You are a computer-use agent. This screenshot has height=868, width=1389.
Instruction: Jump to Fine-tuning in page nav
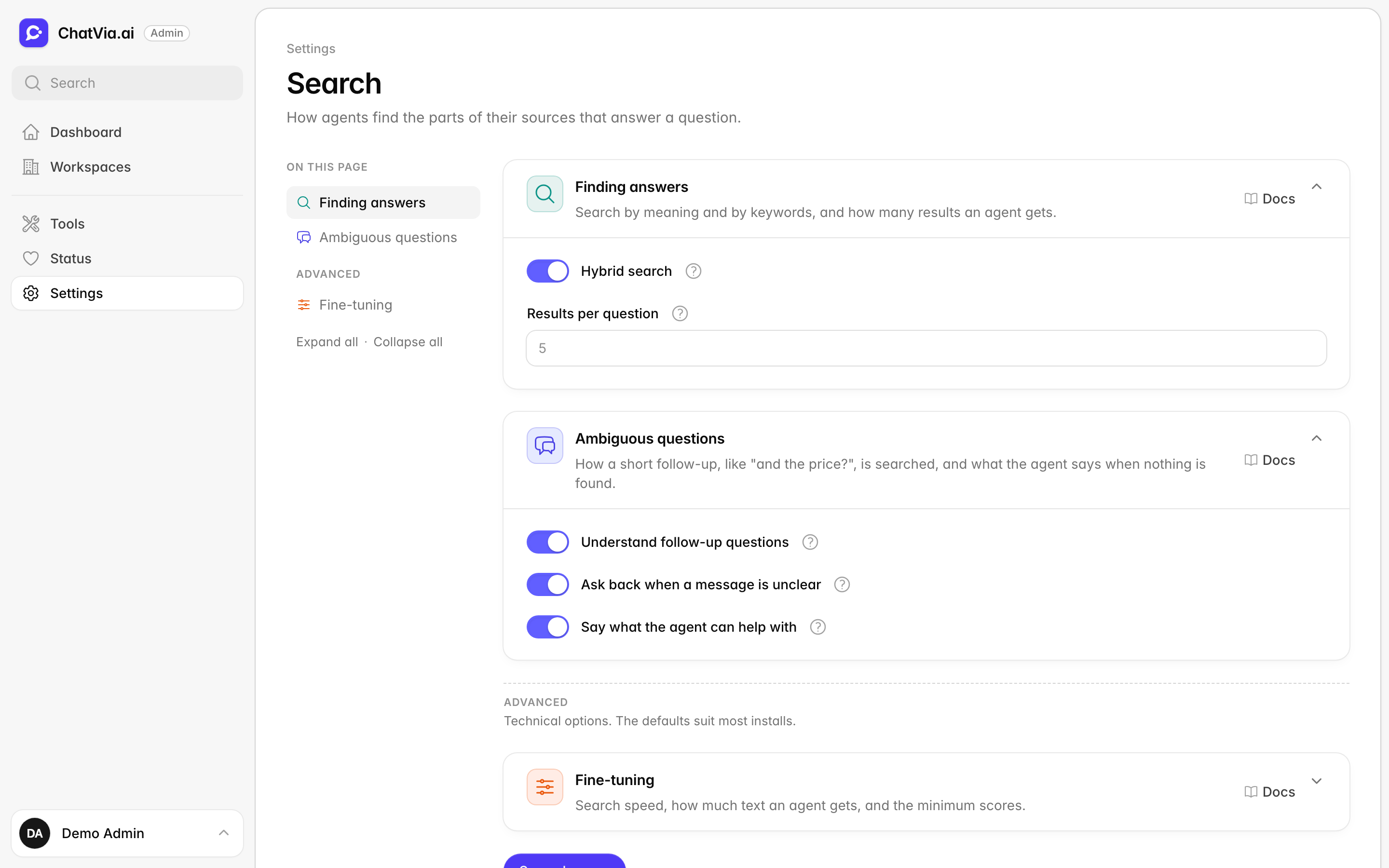383,305
